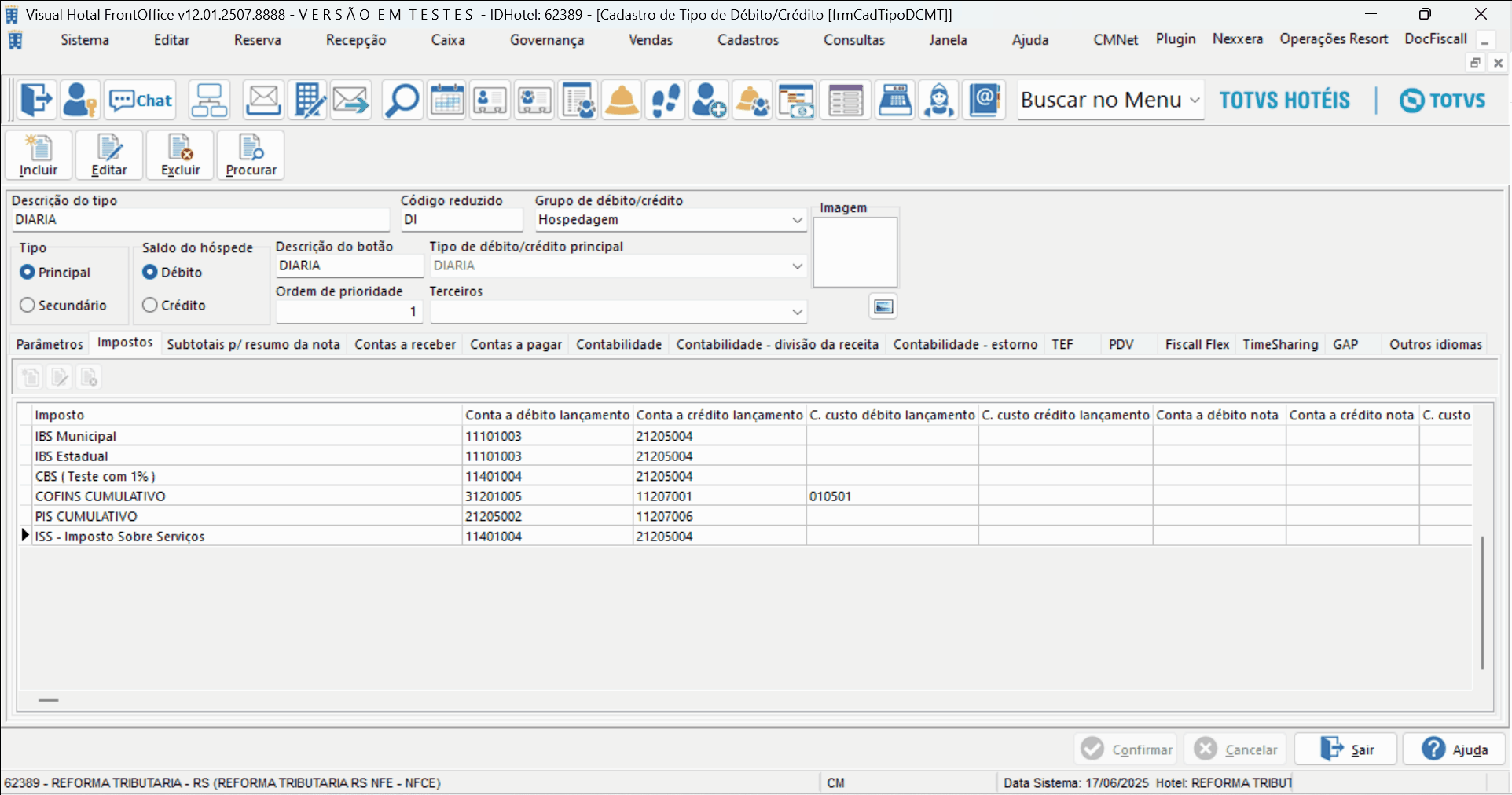This screenshot has width=1512, height=795.
Task: Click the cash register toolbar icon
Action: [894, 101]
